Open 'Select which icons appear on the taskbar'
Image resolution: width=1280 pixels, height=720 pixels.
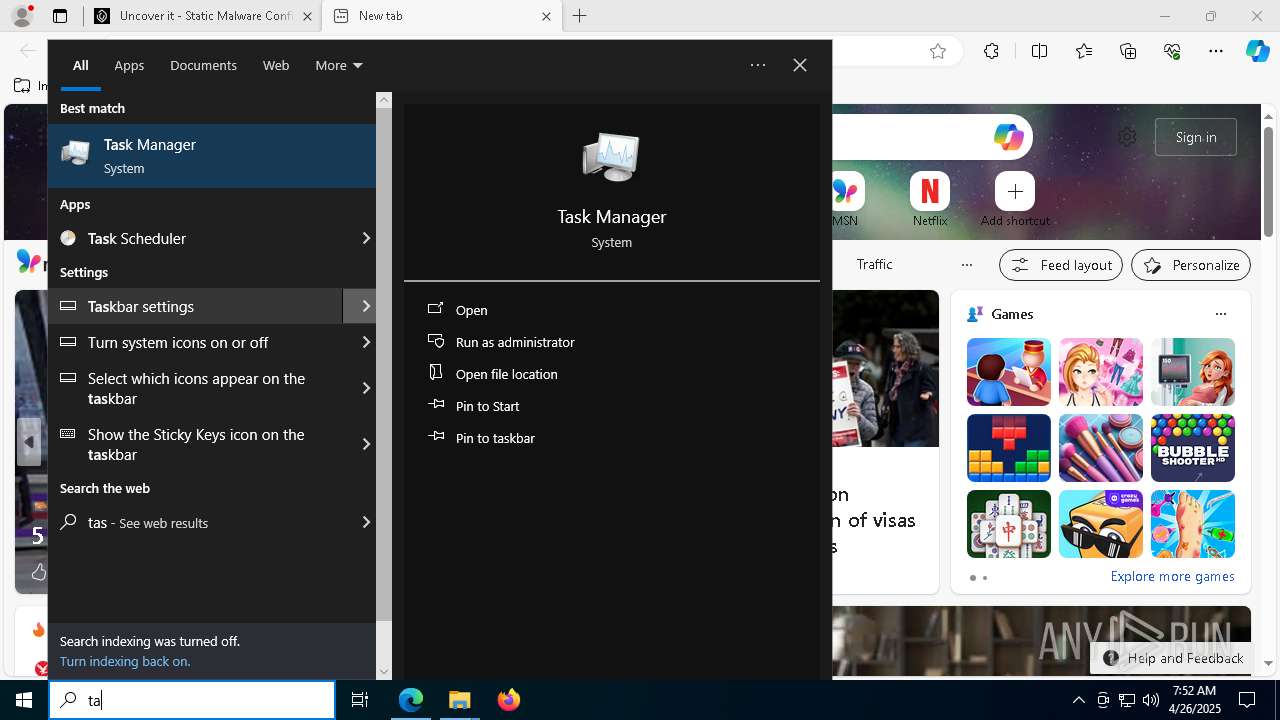[x=196, y=388]
